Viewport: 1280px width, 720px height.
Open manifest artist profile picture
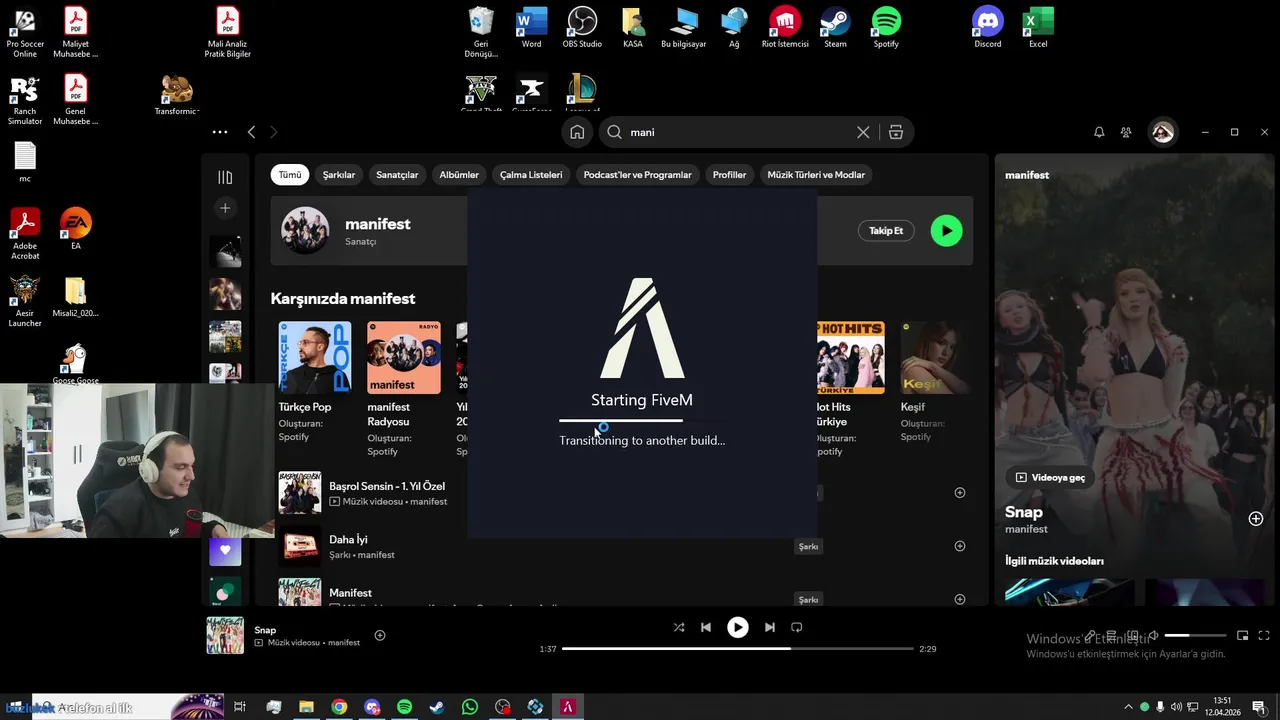(305, 231)
